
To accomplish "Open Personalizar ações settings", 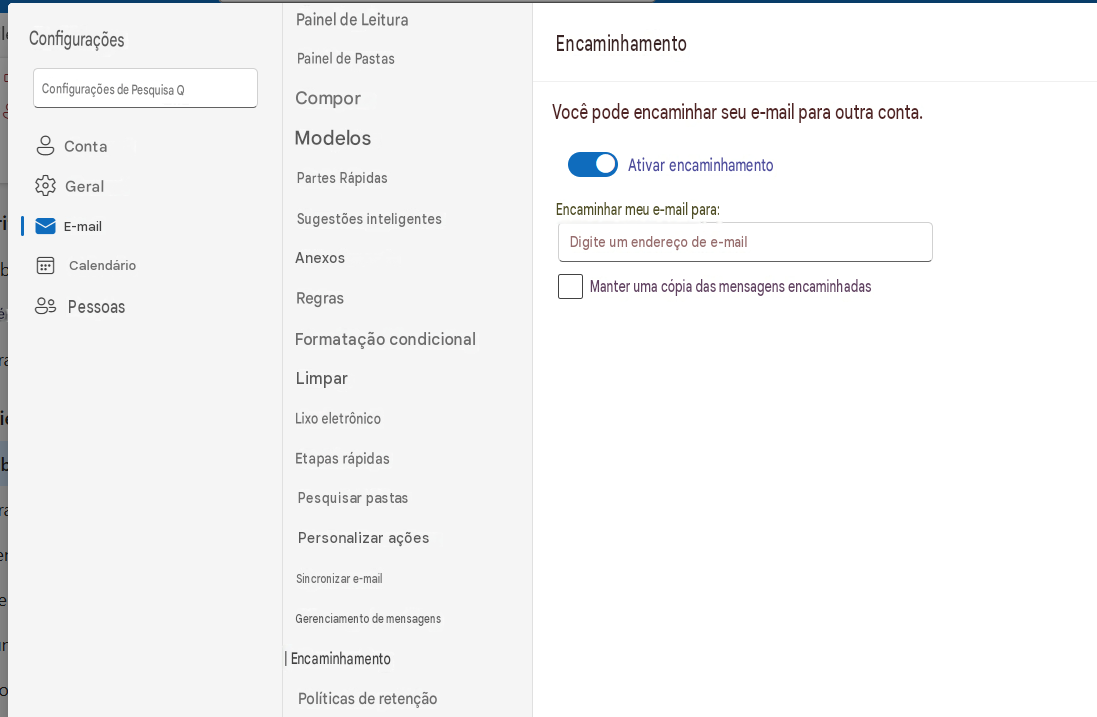I will (364, 538).
